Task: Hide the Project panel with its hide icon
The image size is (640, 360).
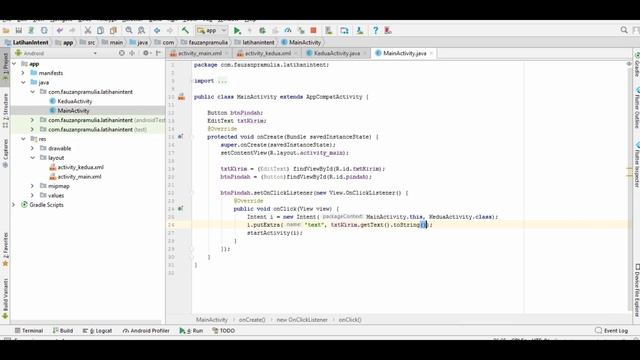Action: pyautogui.click(x=158, y=53)
